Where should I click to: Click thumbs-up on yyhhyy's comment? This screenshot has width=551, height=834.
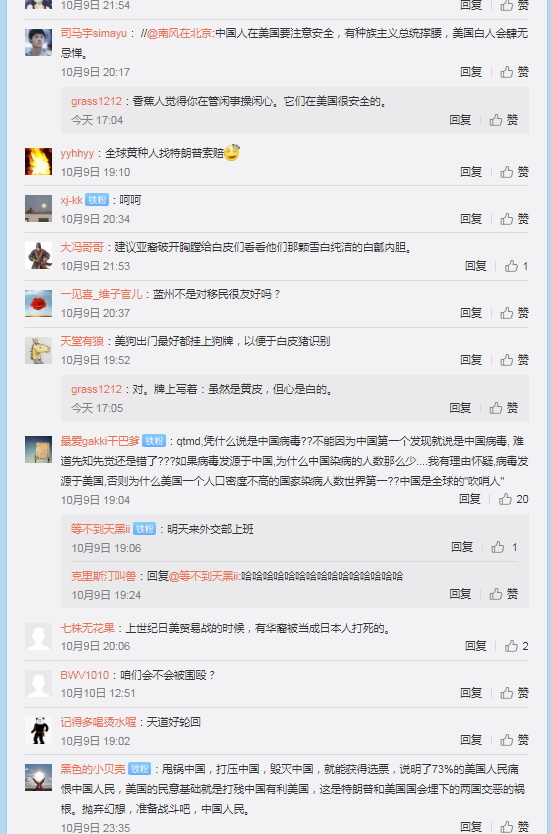coord(514,172)
